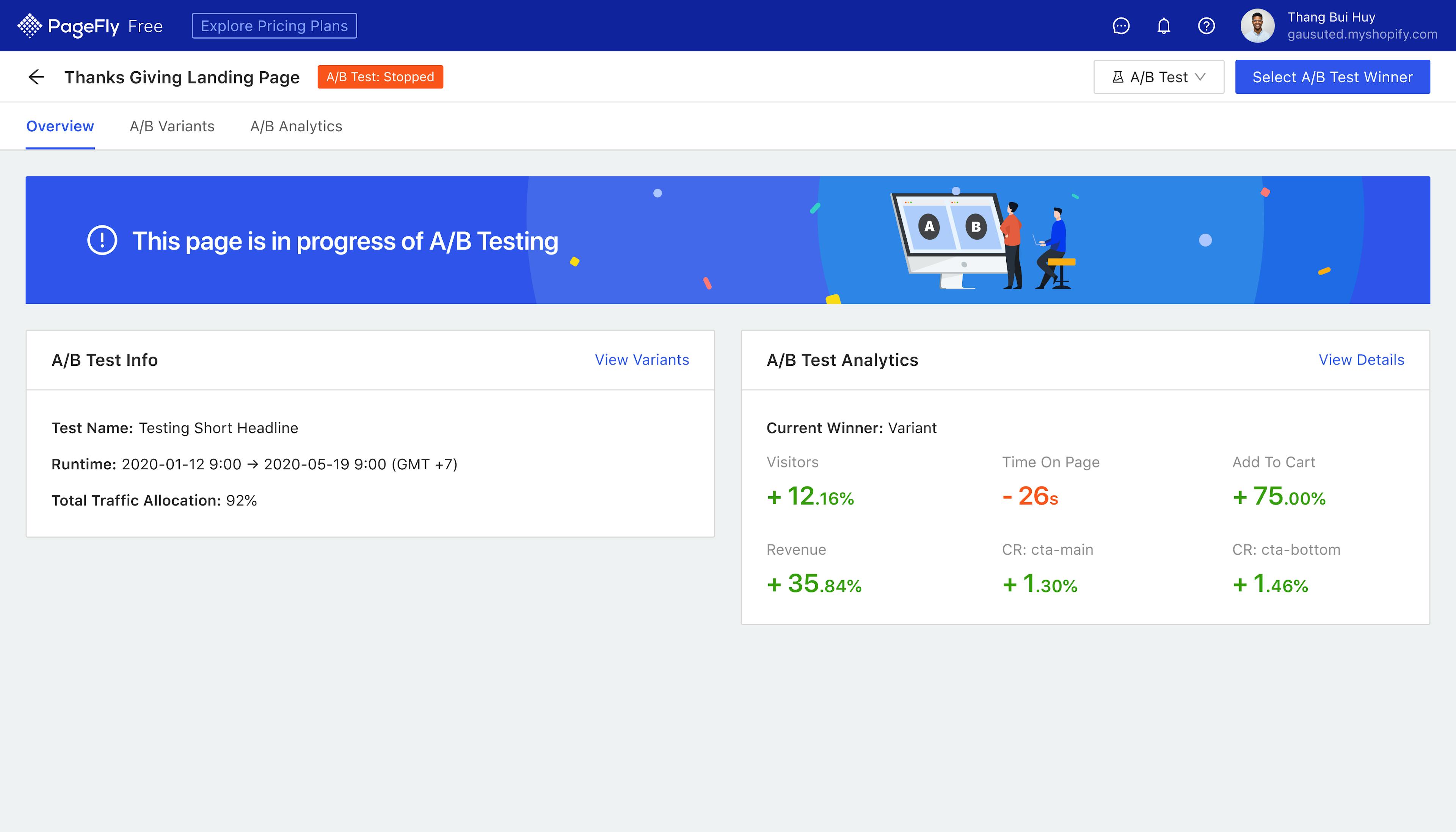This screenshot has width=1456, height=832.
Task: Click the flask icon in A/B Test button
Action: coord(1117,77)
